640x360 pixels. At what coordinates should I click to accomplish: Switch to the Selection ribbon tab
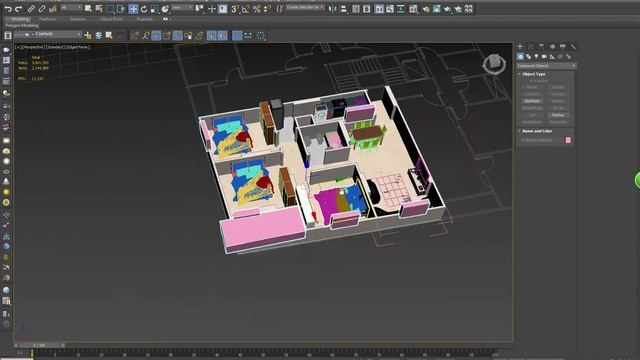pos(78,19)
